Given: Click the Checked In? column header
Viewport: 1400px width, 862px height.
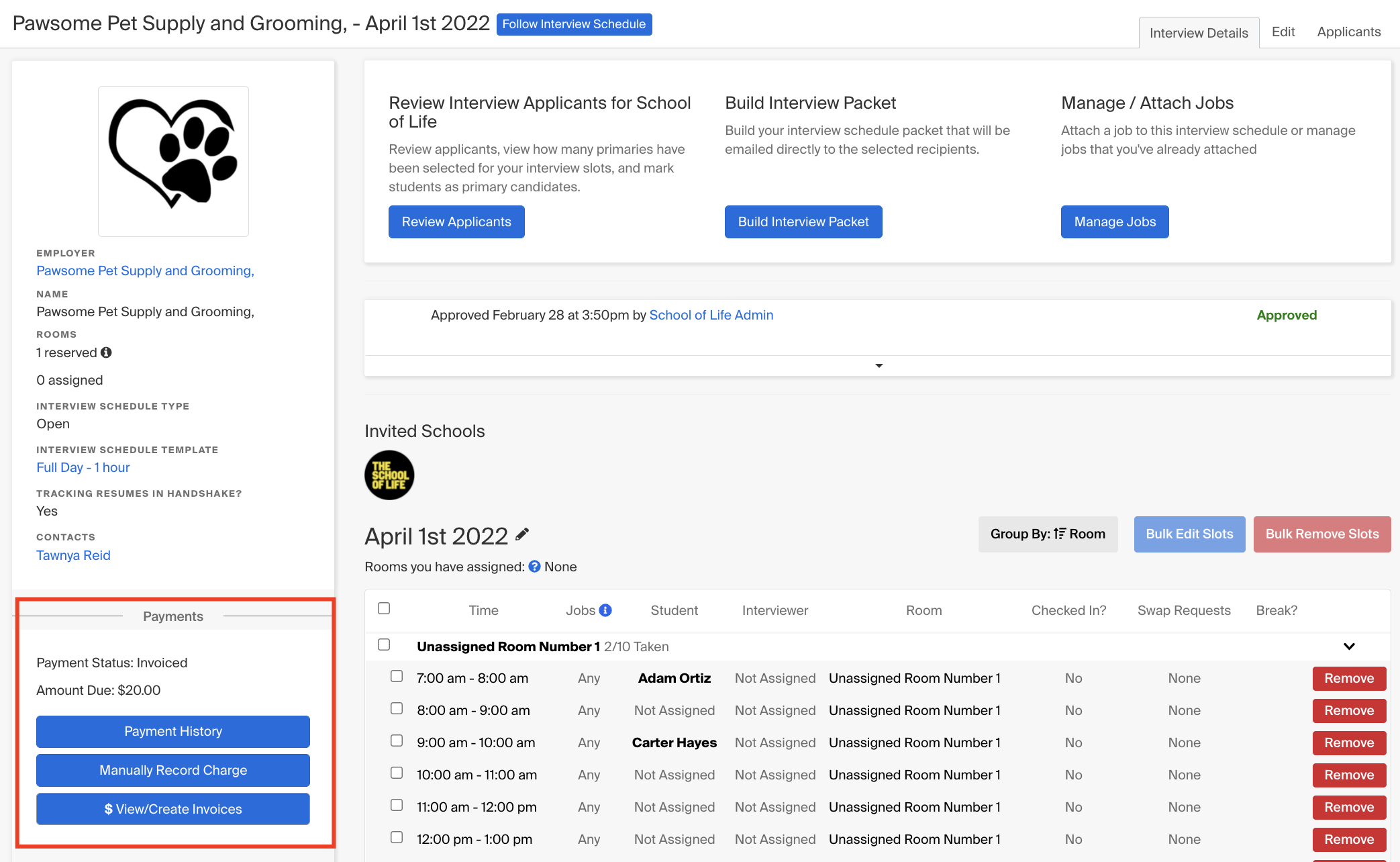Looking at the screenshot, I should tap(1068, 610).
